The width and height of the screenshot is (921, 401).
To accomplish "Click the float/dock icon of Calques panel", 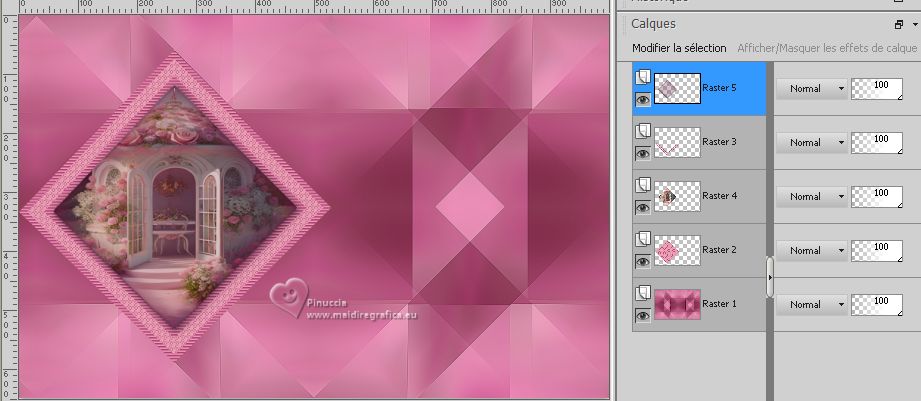I will coord(899,25).
